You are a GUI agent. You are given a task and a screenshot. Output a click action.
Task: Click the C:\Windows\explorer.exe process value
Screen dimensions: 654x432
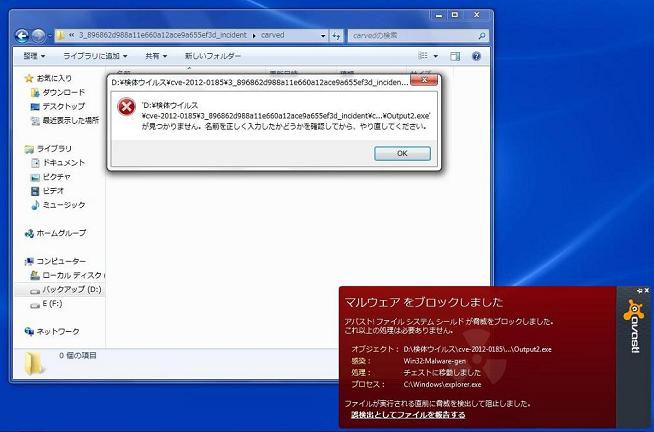[x=442, y=384]
